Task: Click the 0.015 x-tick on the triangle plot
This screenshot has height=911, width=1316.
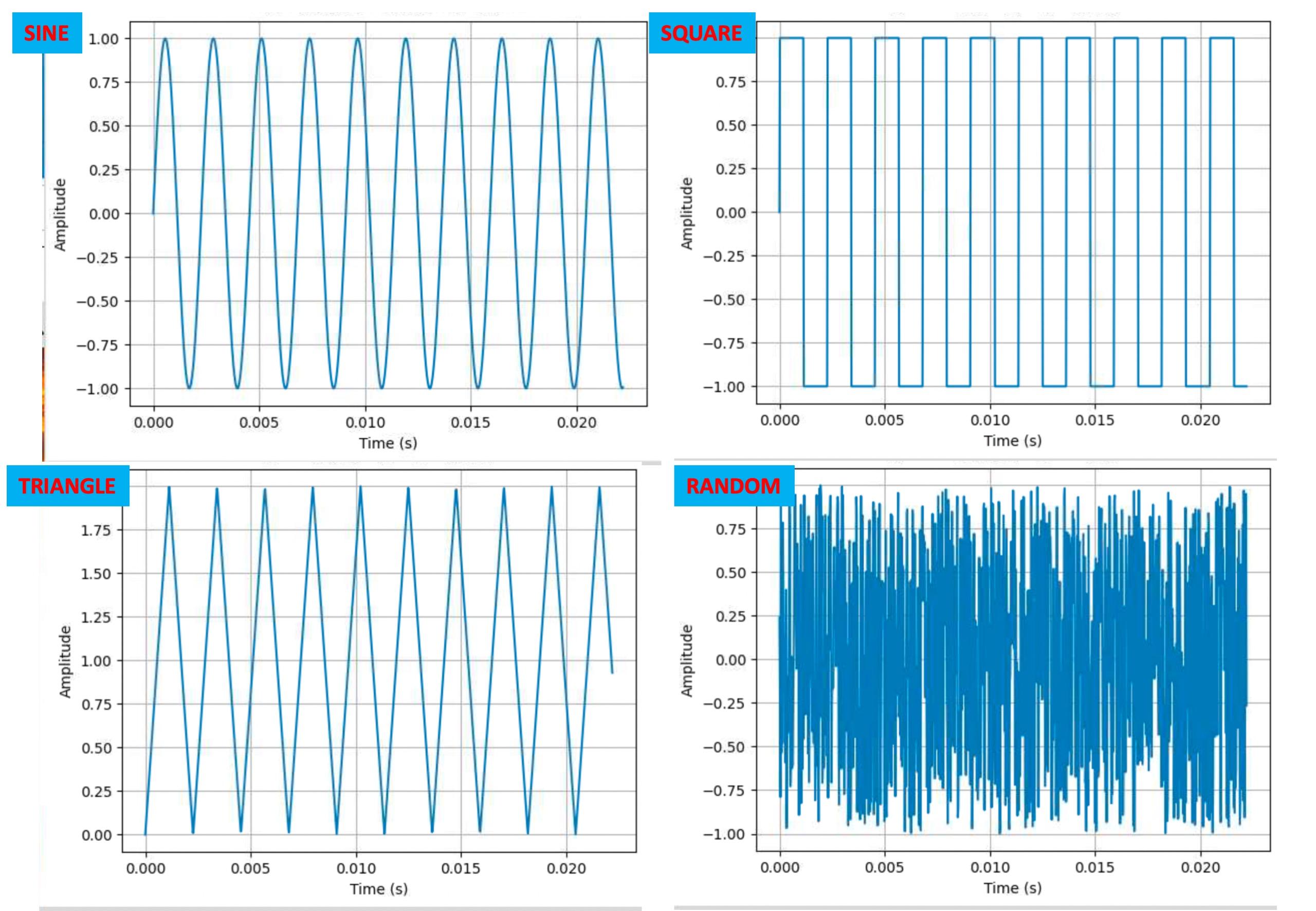Action: (x=461, y=869)
